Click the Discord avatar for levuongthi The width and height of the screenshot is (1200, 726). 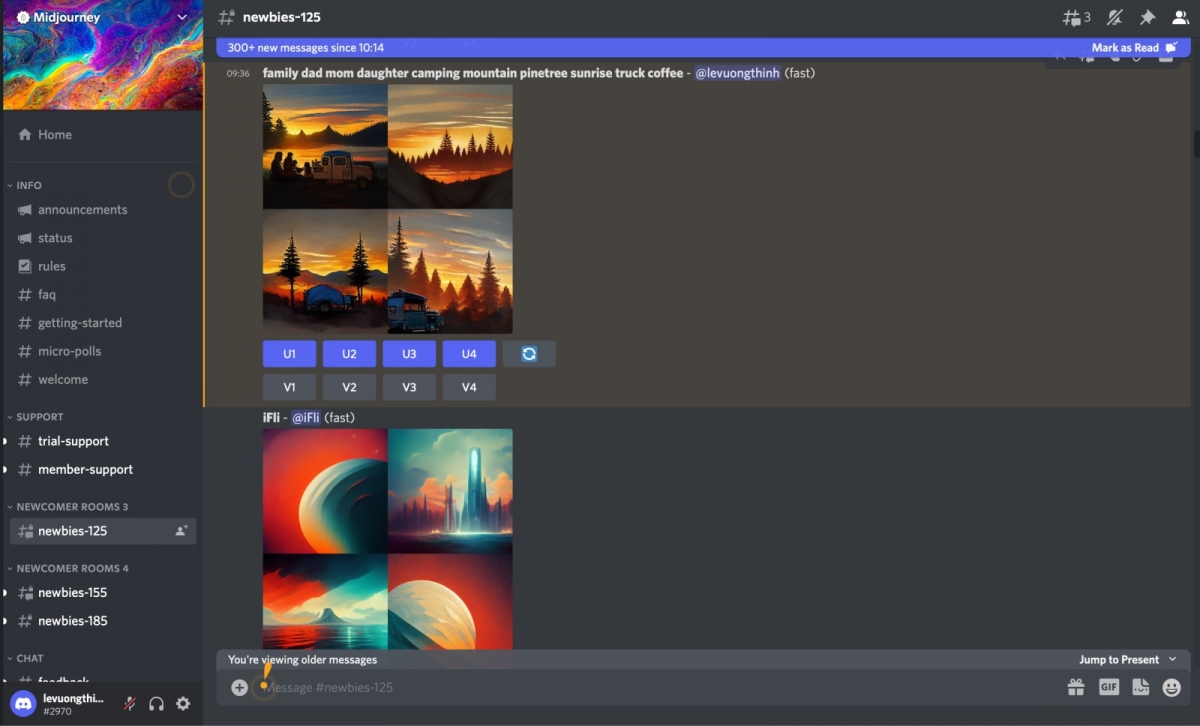pyautogui.click(x=24, y=703)
